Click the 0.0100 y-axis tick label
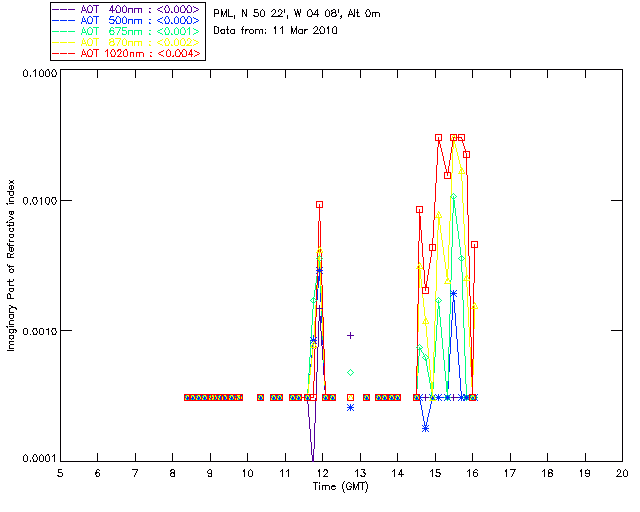640x512 pixels. click(39, 201)
